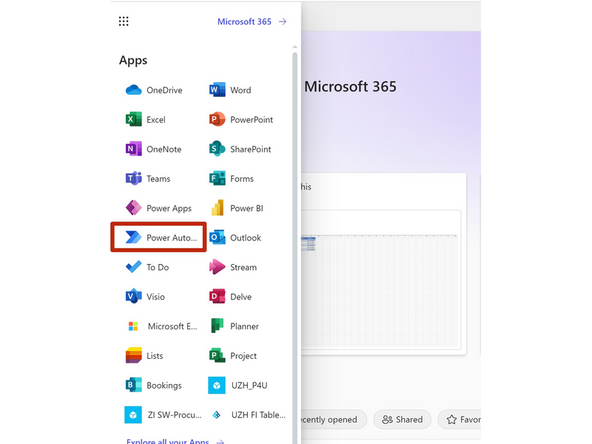Open the OneDrive app
592x444 pixels.
[x=154, y=90]
